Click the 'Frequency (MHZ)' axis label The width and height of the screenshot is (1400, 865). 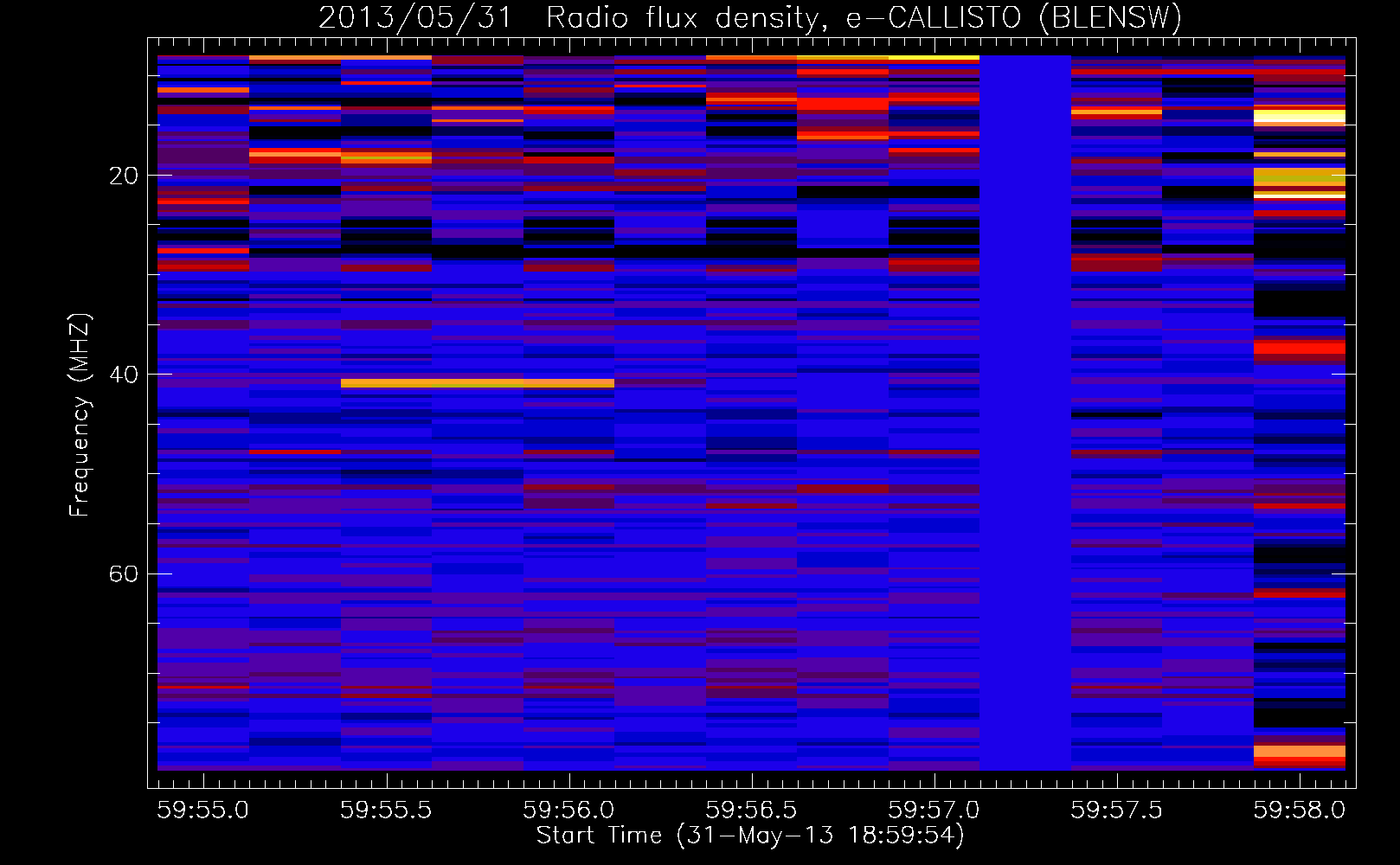click(79, 415)
